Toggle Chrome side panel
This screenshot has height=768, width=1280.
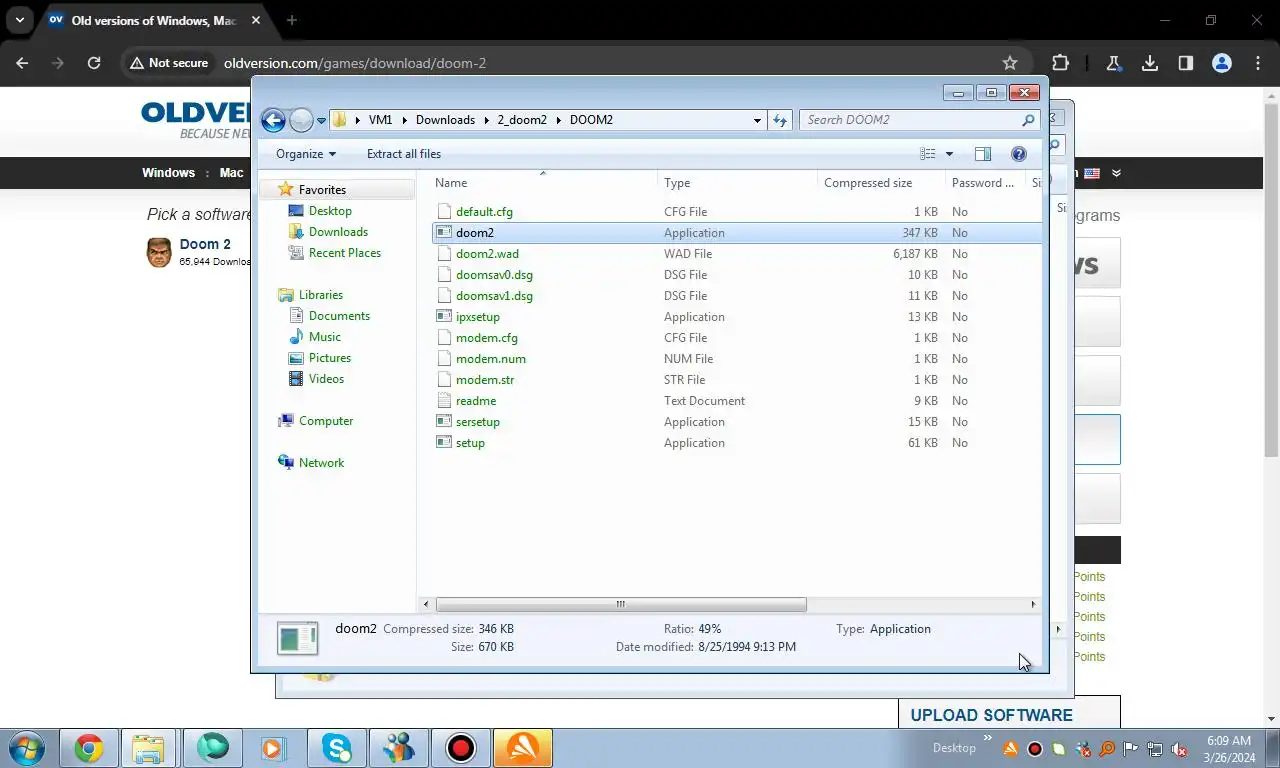tap(1186, 63)
